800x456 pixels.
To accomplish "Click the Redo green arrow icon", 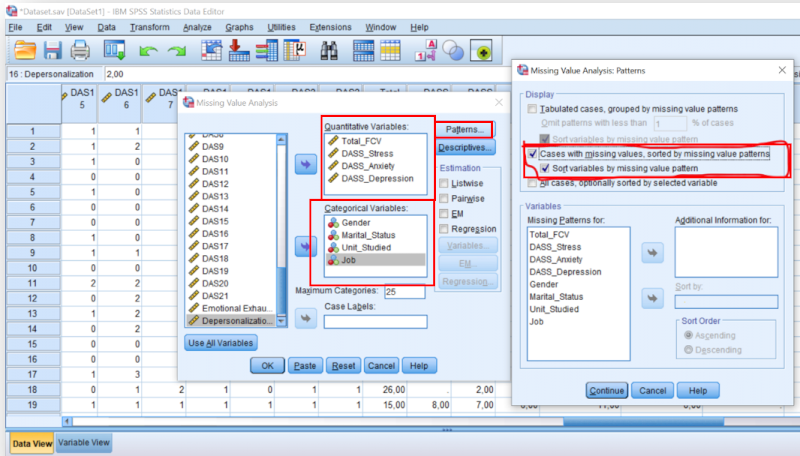I will (177, 50).
